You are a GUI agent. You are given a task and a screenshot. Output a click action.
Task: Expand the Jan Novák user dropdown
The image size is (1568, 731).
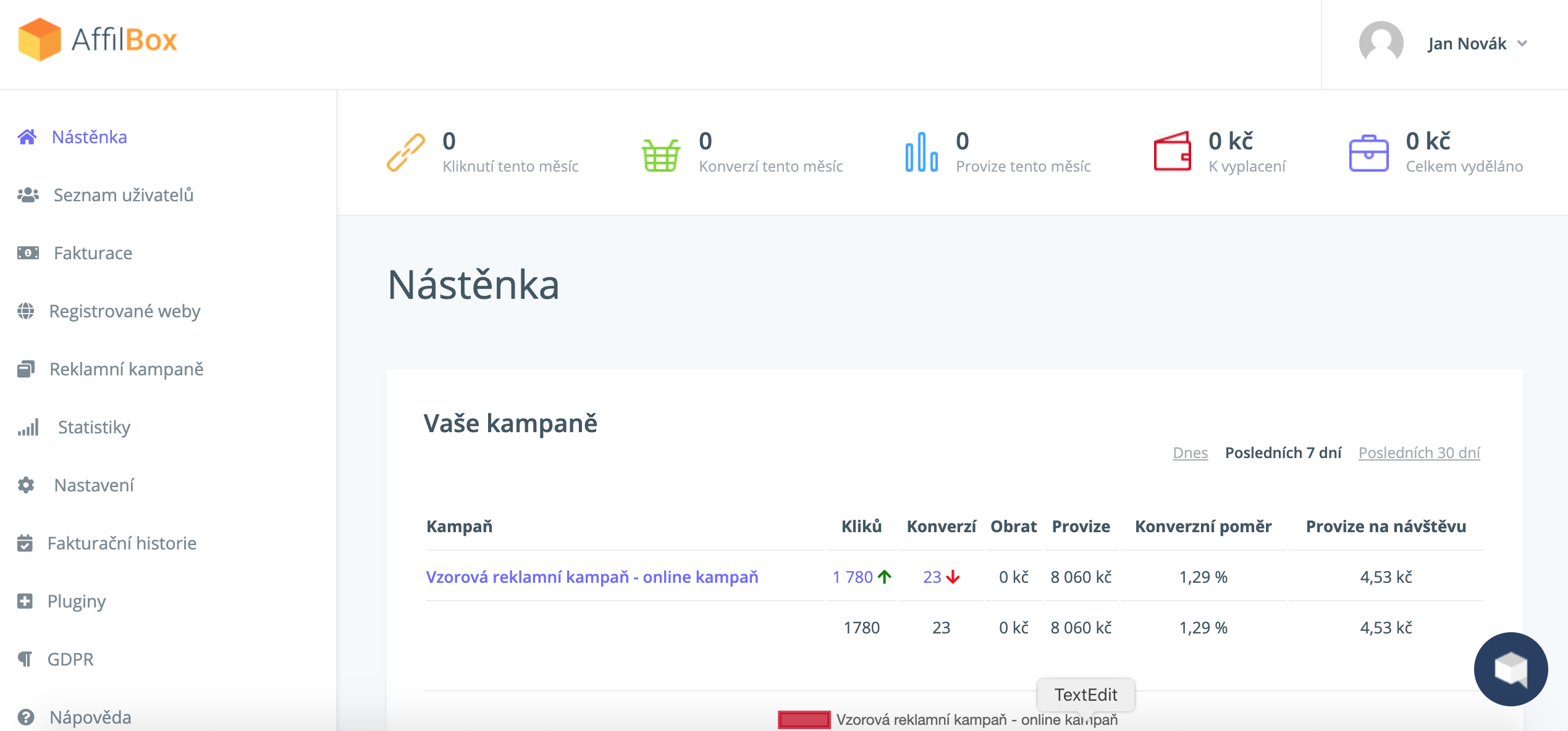pos(1522,44)
